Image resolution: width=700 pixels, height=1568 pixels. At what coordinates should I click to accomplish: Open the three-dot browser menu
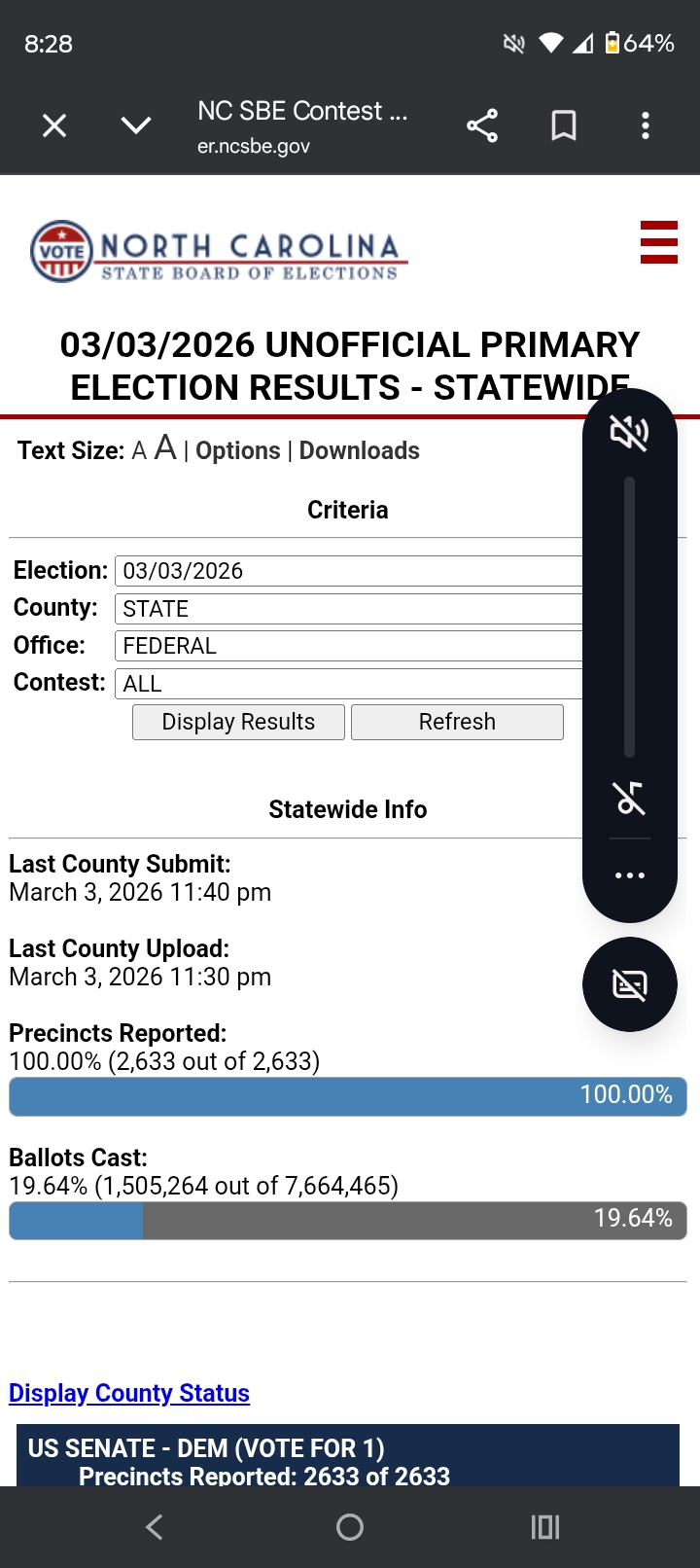tap(646, 125)
